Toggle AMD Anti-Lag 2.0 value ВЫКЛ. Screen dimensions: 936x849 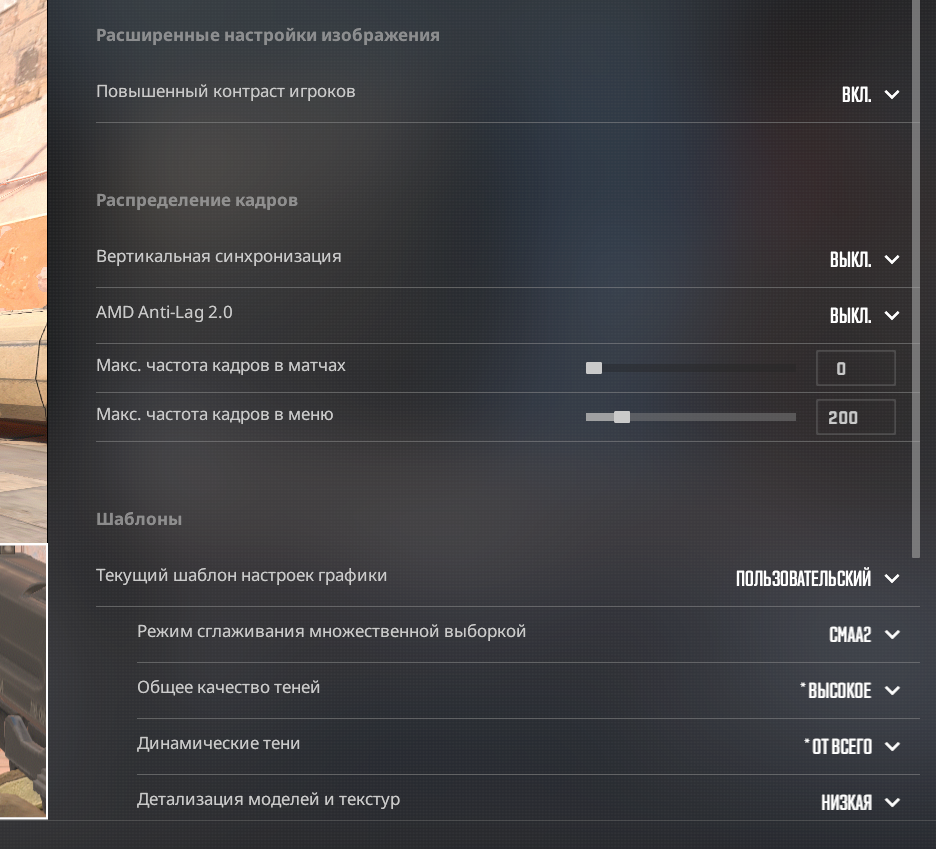[851, 315]
